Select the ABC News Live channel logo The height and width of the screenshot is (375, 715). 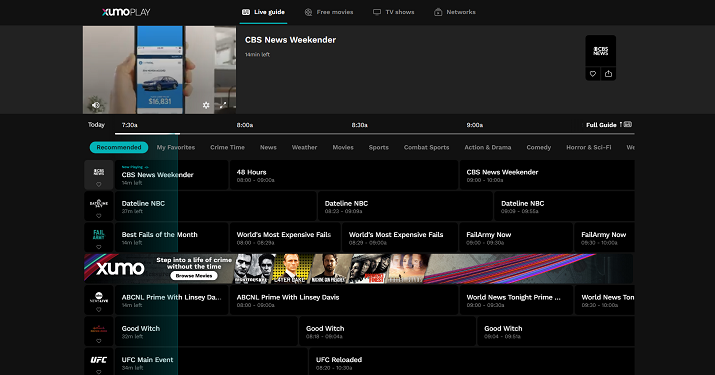98,297
